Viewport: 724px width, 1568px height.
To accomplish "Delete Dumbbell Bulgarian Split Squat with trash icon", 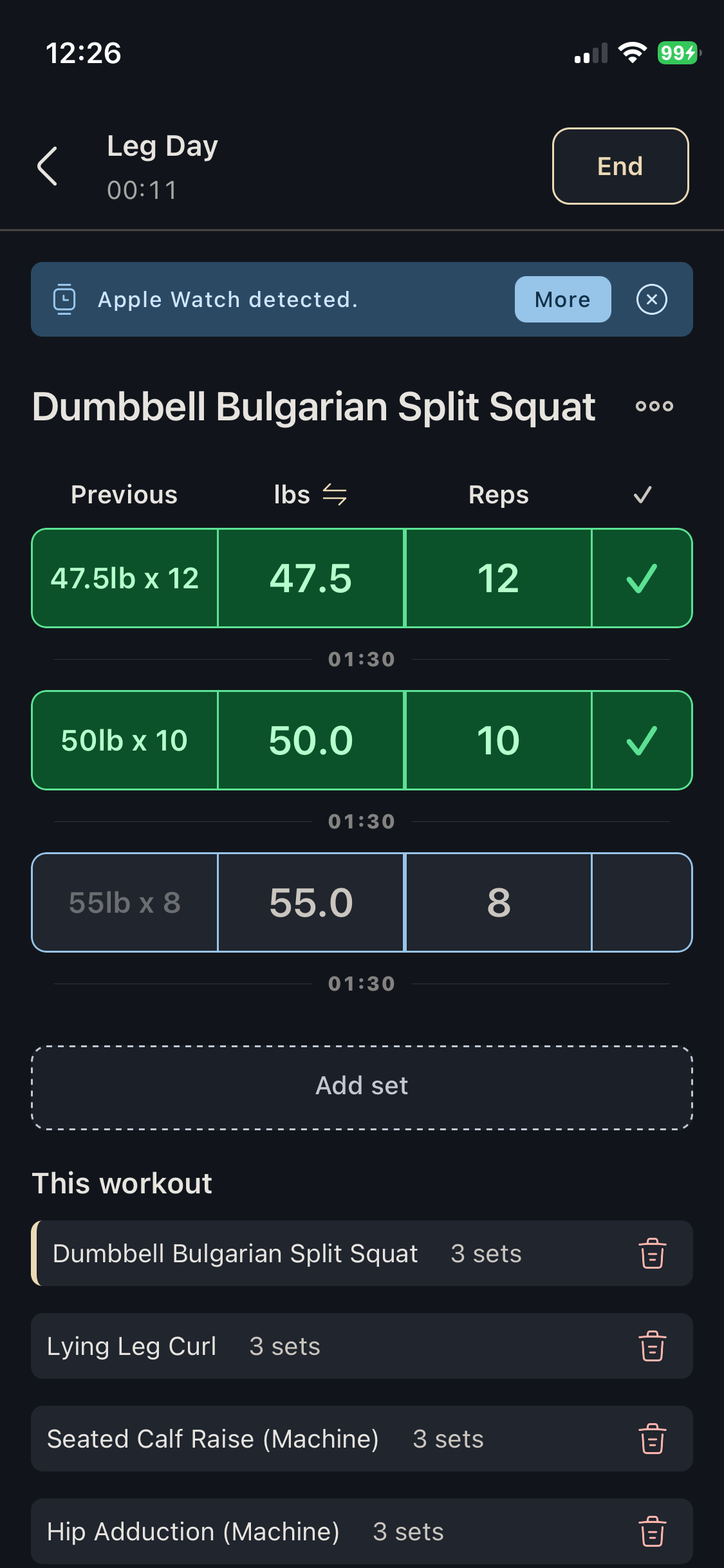I will (x=653, y=1253).
